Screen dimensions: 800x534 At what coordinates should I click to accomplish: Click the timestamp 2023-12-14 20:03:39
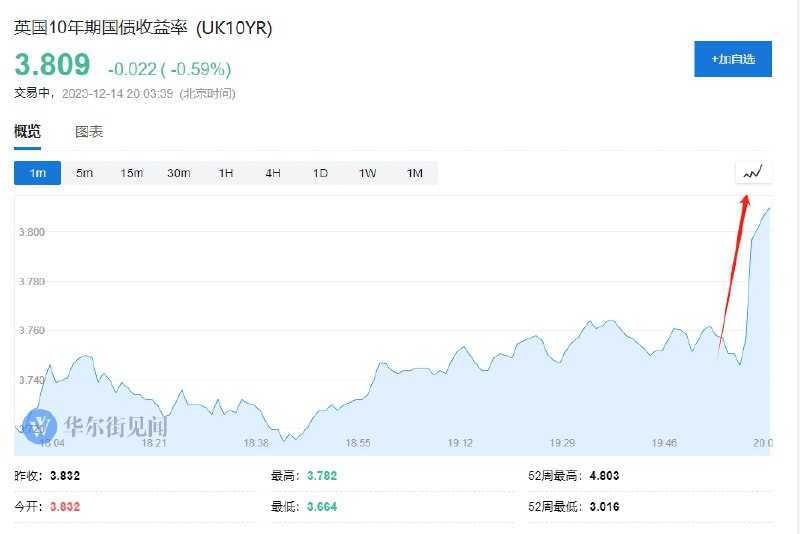pyautogui.click(x=117, y=93)
